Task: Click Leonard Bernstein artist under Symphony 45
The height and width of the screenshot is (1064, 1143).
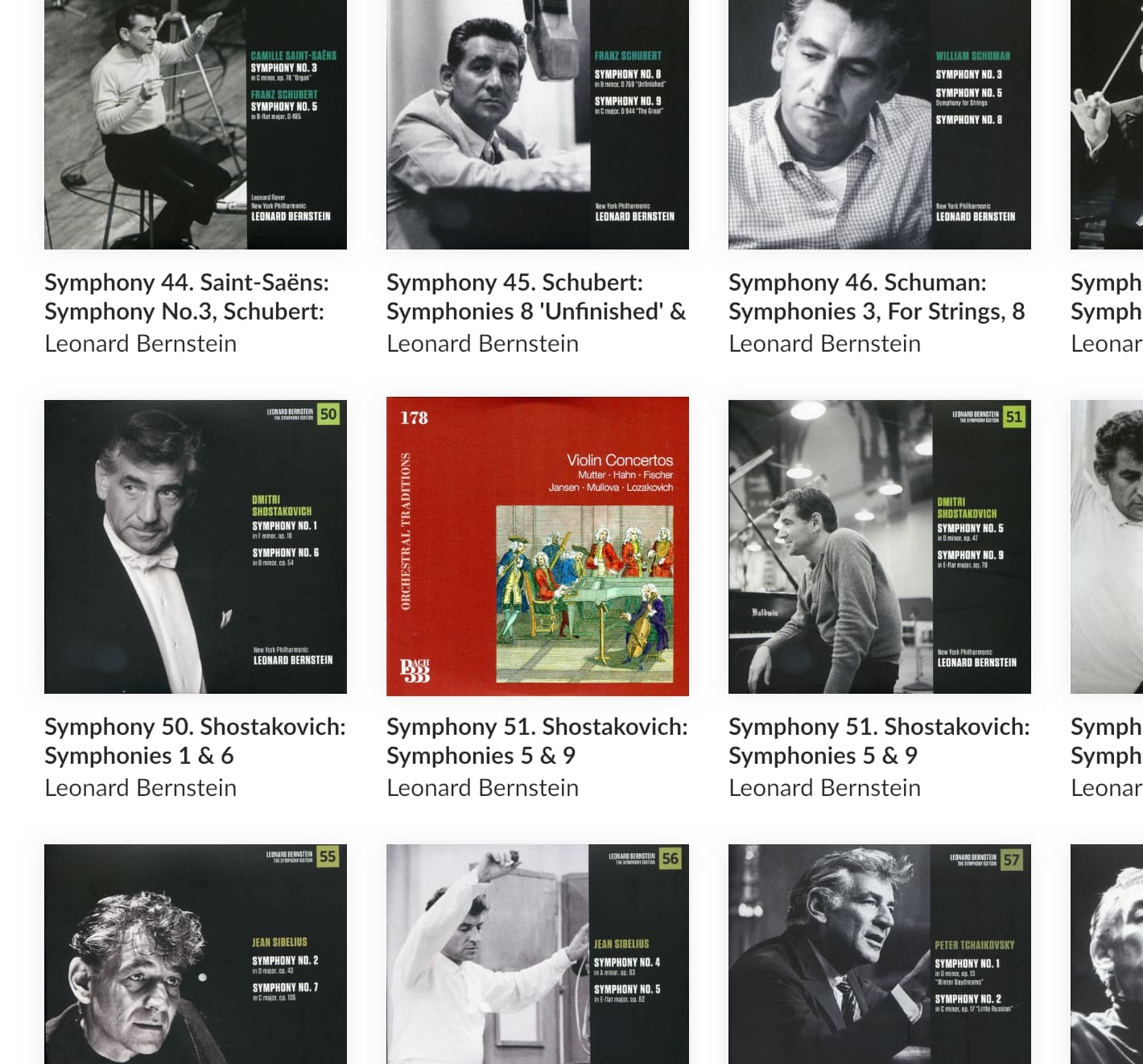Action: coord(483,344)
